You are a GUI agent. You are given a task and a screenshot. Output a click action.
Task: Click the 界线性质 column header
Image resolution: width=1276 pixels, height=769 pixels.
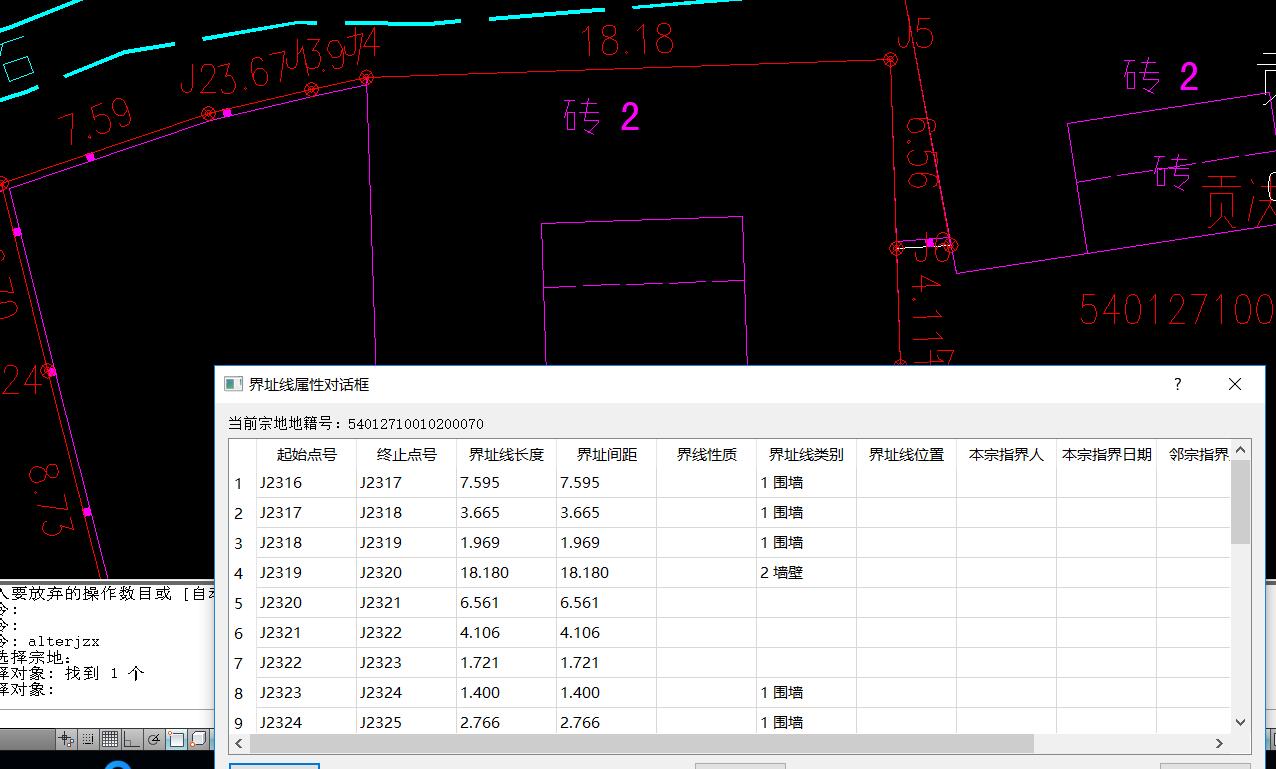click(x=707, y=454)
